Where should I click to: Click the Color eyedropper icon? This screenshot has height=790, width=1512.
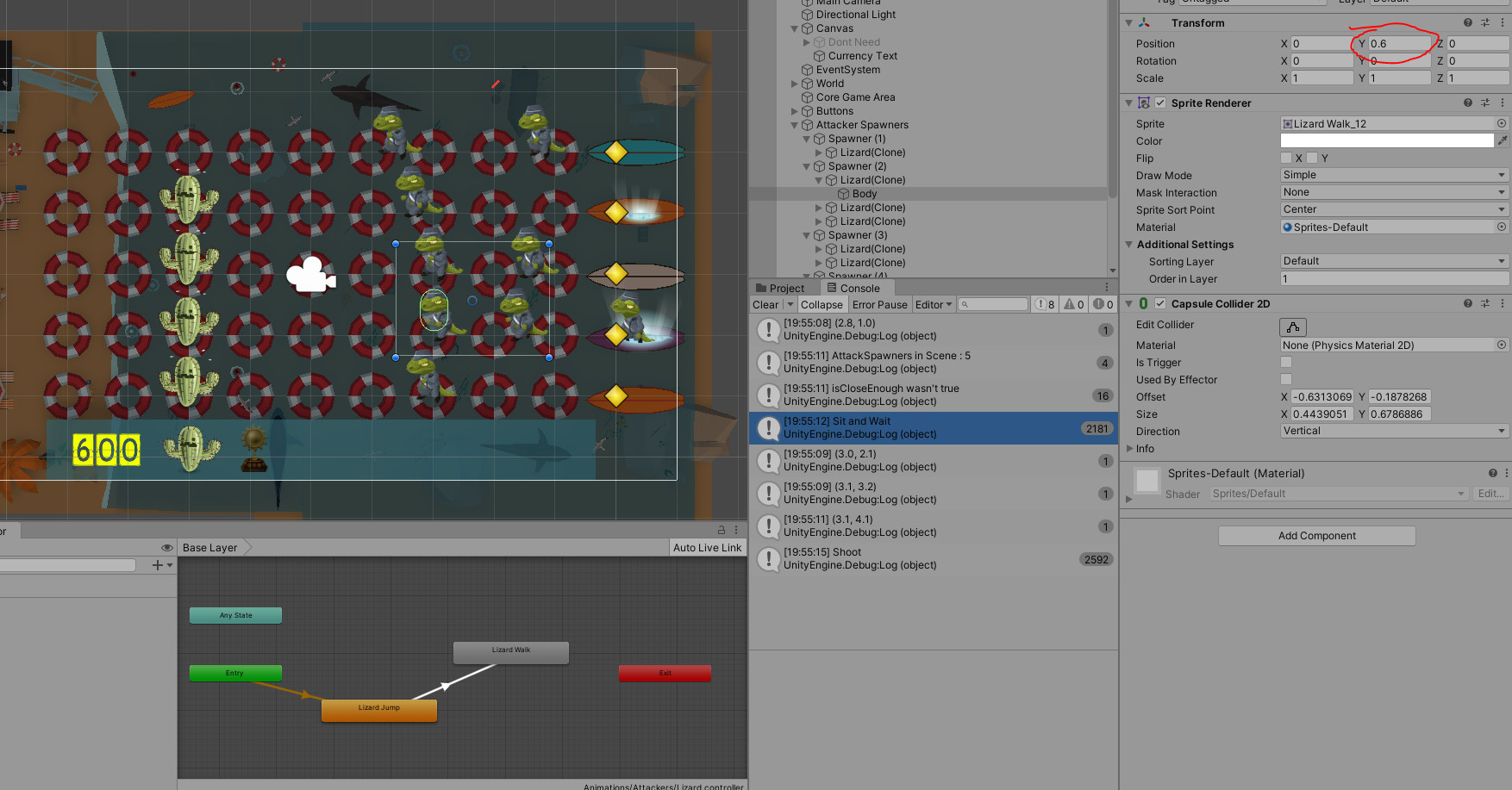click(1503, 140)
